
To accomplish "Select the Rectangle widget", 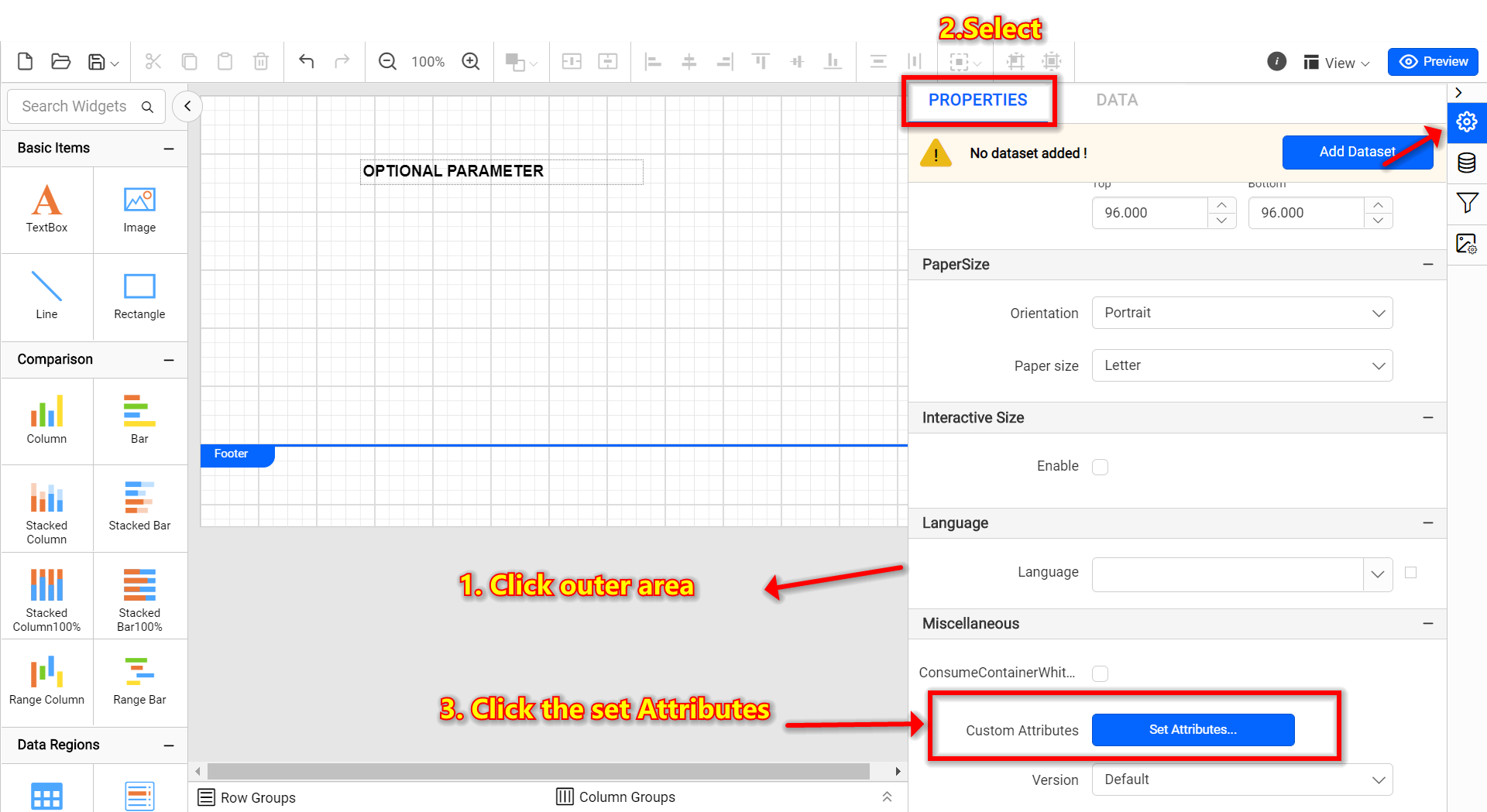I will [x=139, y=296].
